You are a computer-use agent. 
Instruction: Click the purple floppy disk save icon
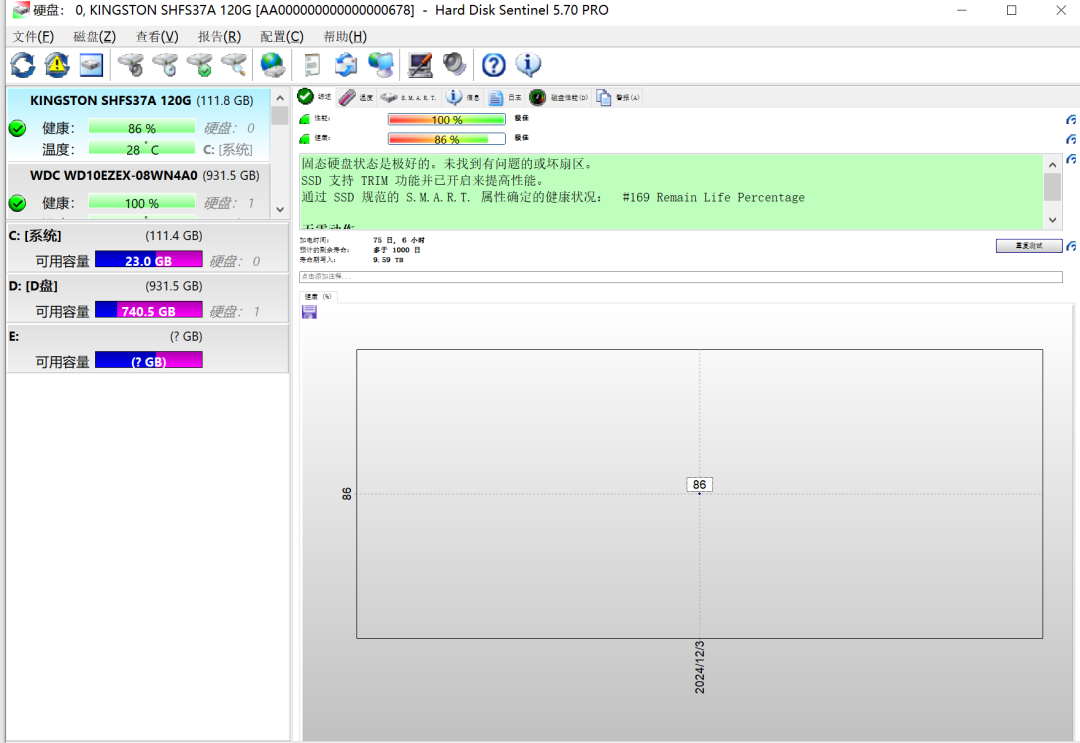[309, 312]
